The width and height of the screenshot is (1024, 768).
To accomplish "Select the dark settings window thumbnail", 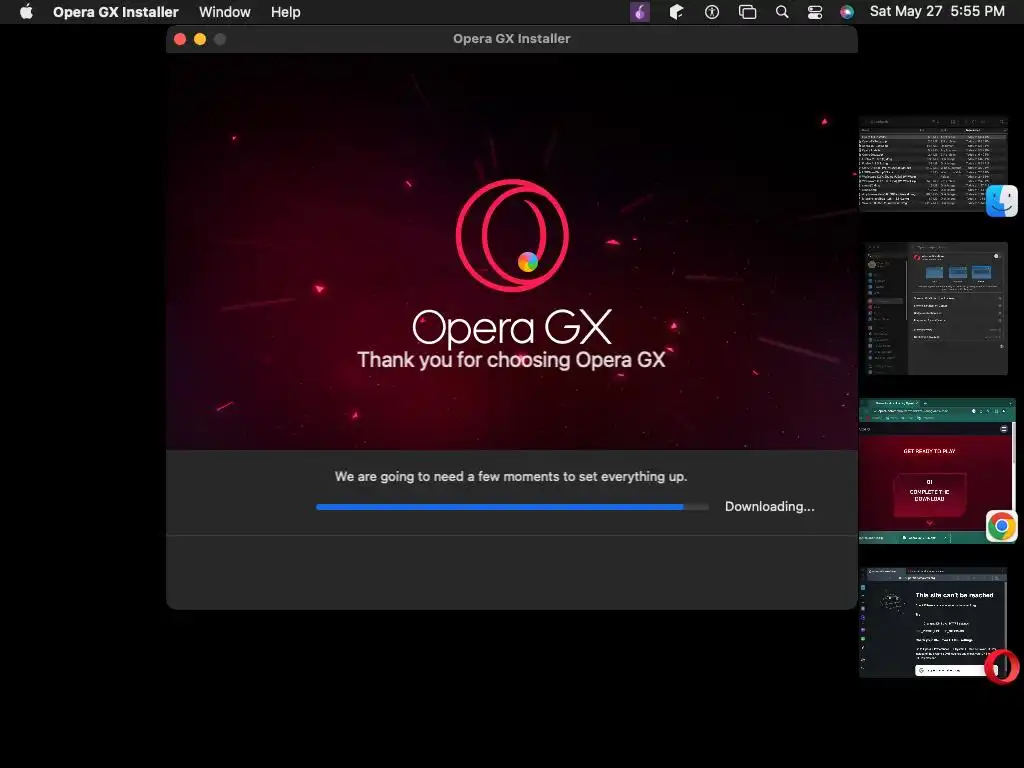I will pos(936,308).
